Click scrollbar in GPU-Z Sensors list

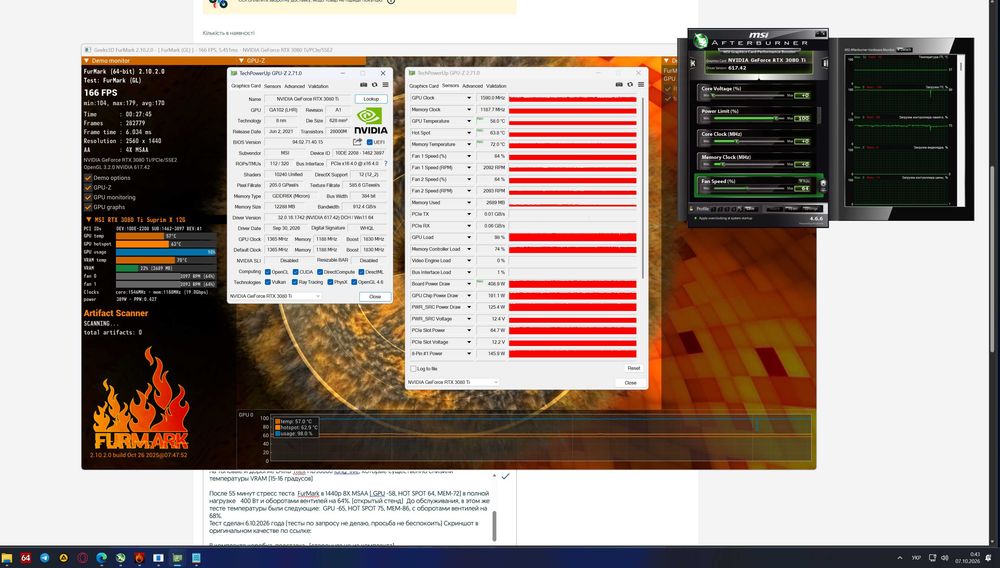coord(643,188)
